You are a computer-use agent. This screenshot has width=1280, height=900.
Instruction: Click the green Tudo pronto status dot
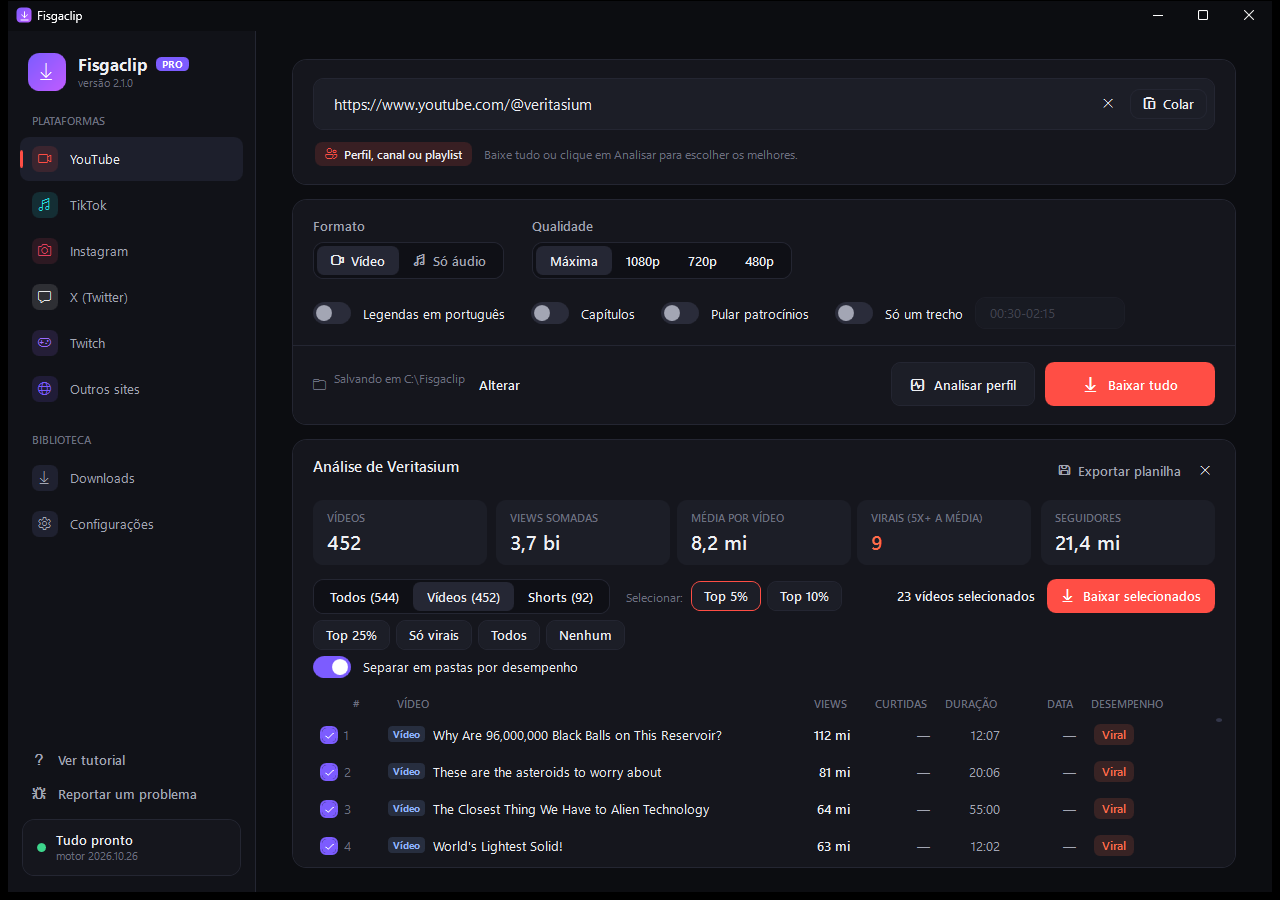pyautogui.click(x=42, y=847)
